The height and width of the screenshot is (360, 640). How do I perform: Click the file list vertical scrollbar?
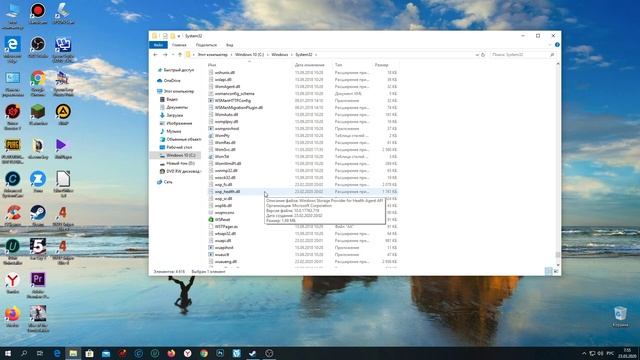point(558,164)
